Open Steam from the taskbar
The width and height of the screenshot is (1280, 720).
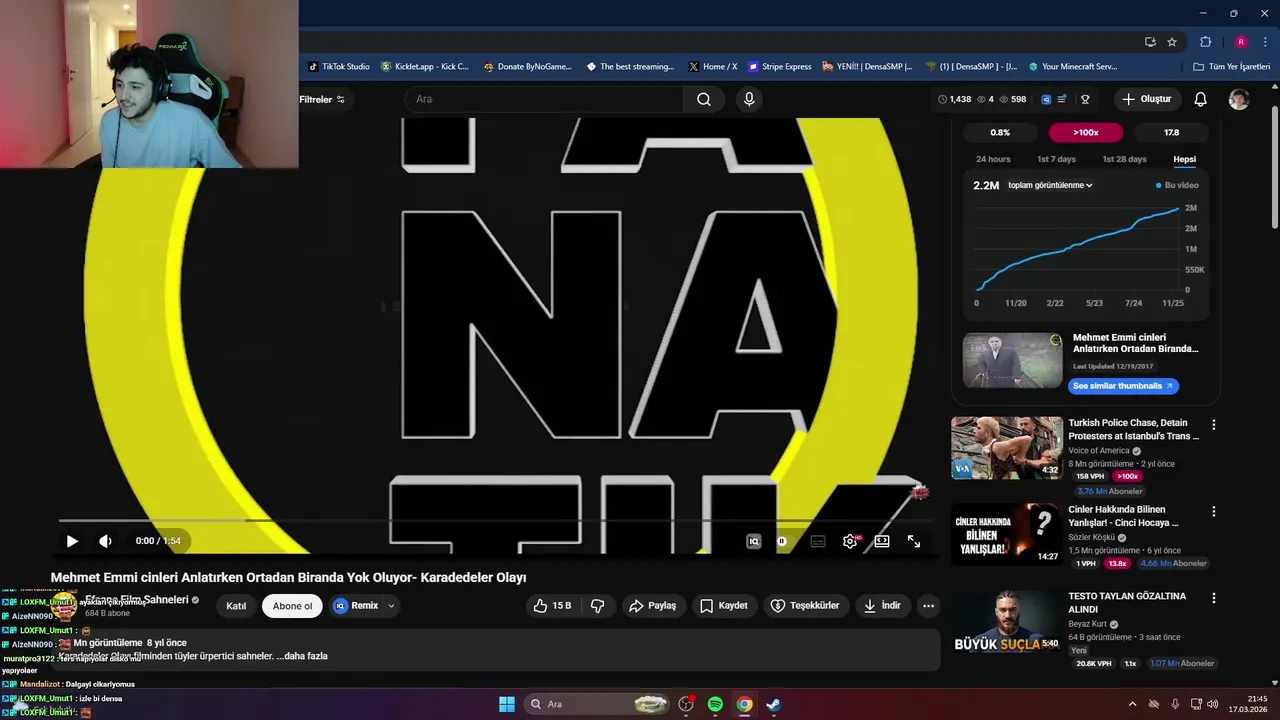pos(774,704)
